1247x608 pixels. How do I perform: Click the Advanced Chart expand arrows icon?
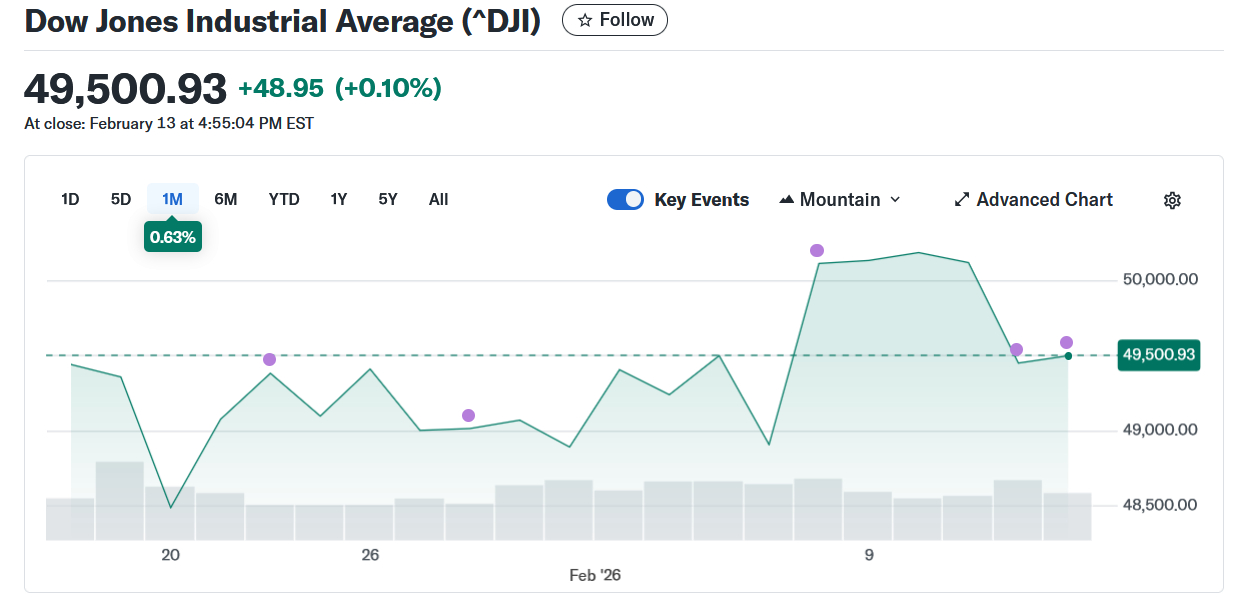(x=962, y=200)
